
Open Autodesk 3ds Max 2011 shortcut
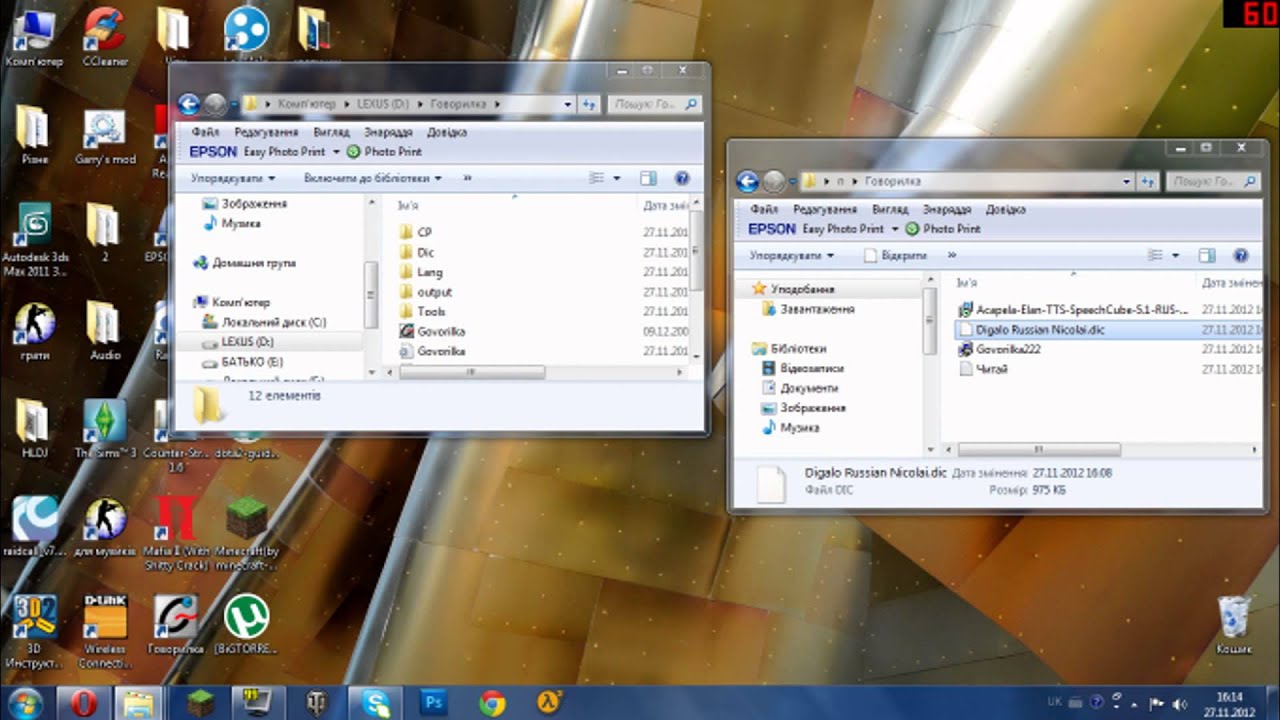tap(34, 240)
